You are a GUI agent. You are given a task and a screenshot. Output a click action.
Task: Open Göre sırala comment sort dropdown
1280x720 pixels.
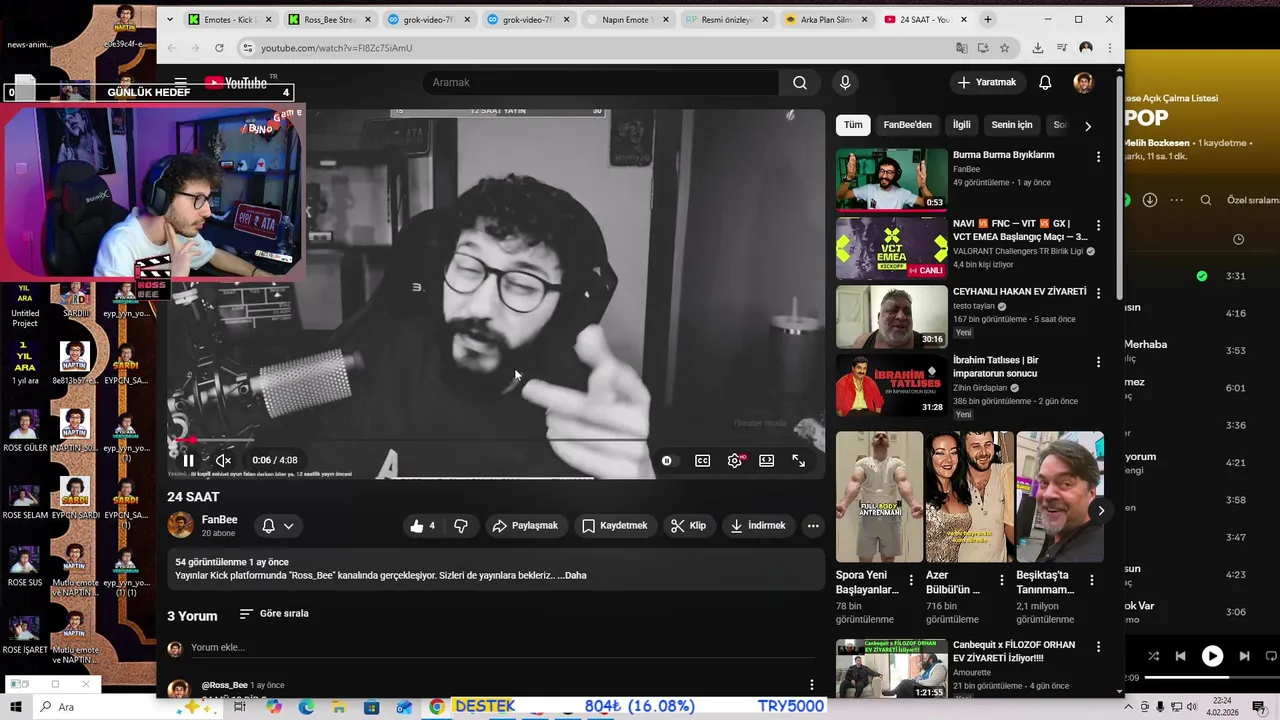click(274, 614)
